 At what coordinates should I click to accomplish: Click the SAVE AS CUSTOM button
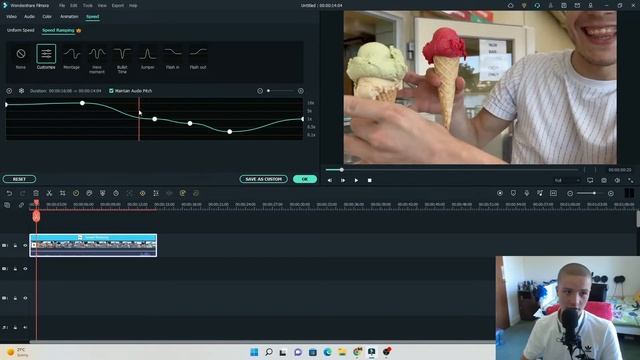(x=263, y=179)
